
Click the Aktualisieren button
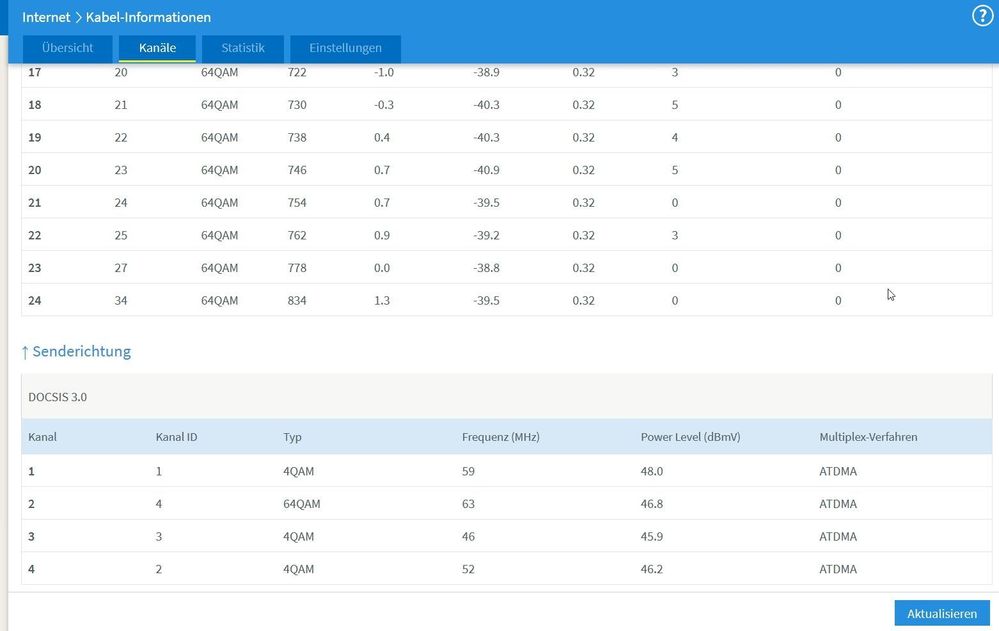point(942,613)
